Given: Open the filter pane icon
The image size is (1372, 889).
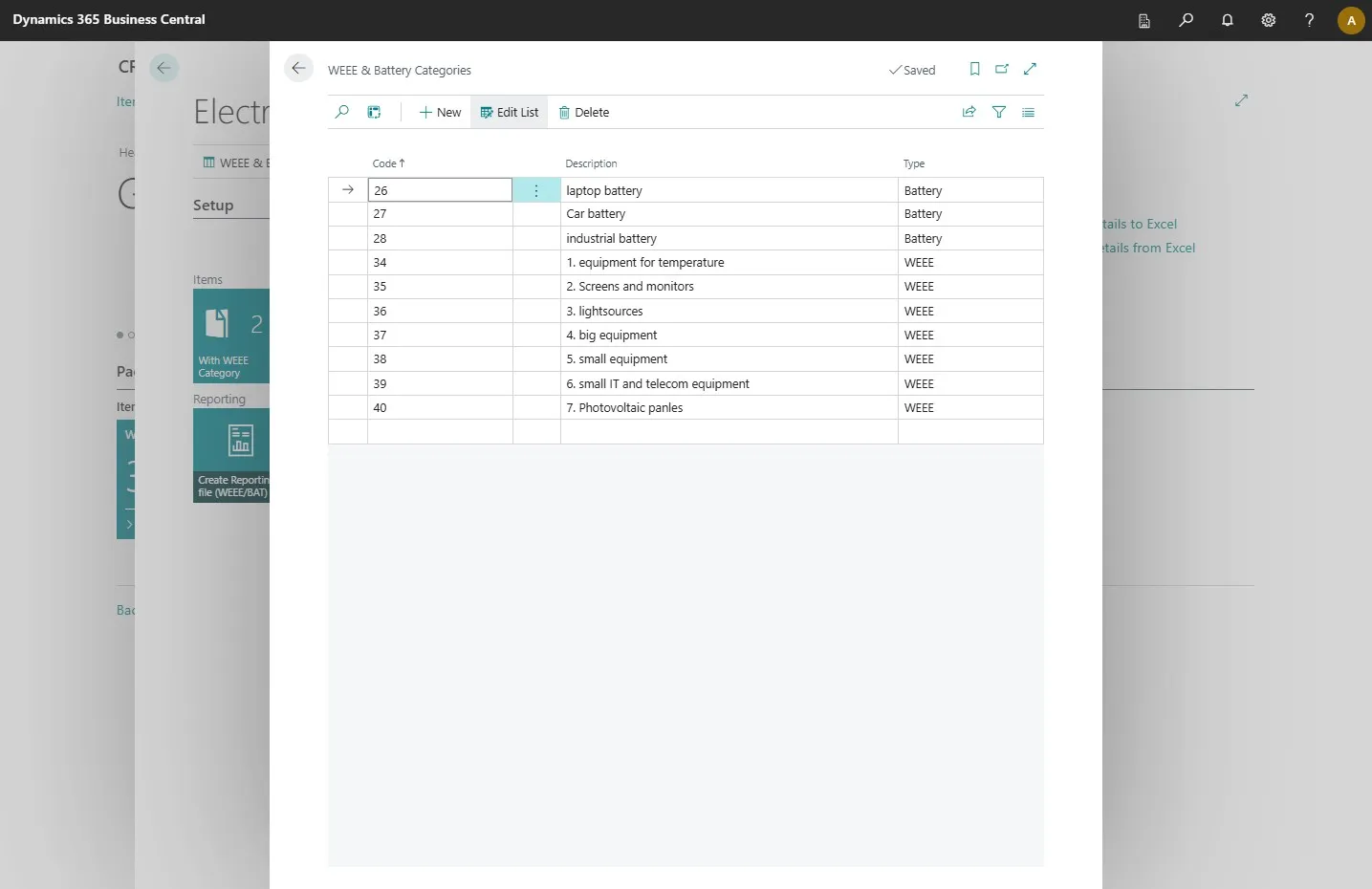Looking at the screenshot, I should [x=999, y=112].
